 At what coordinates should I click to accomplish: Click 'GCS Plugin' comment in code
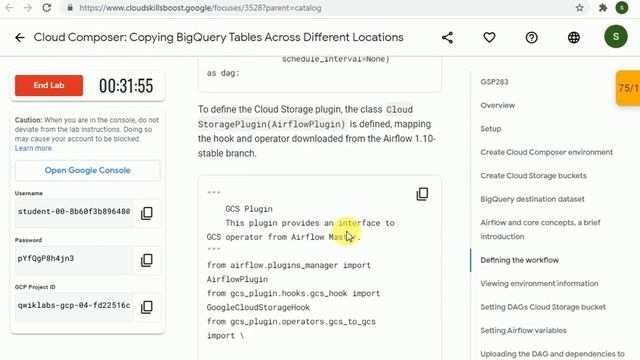pos(249,209)
